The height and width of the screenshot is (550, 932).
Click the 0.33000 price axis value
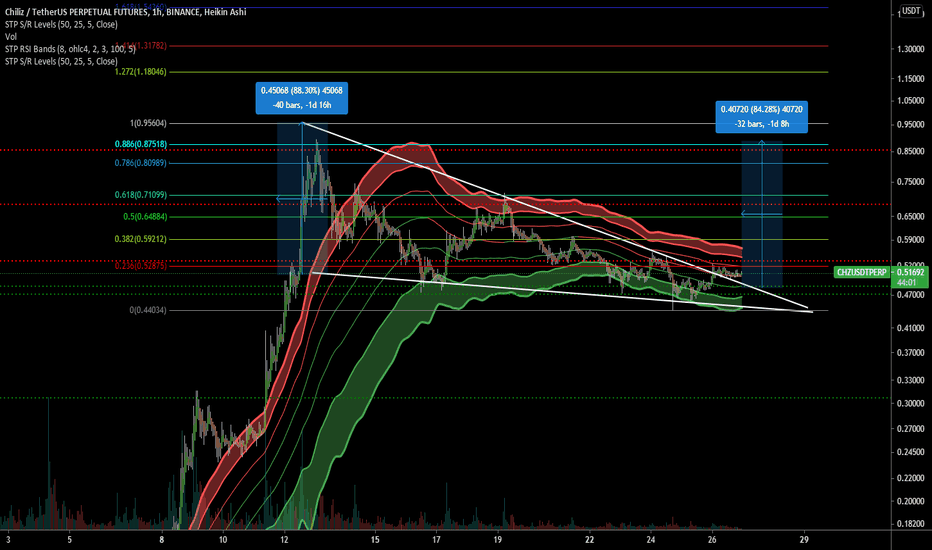click(911, 380)
